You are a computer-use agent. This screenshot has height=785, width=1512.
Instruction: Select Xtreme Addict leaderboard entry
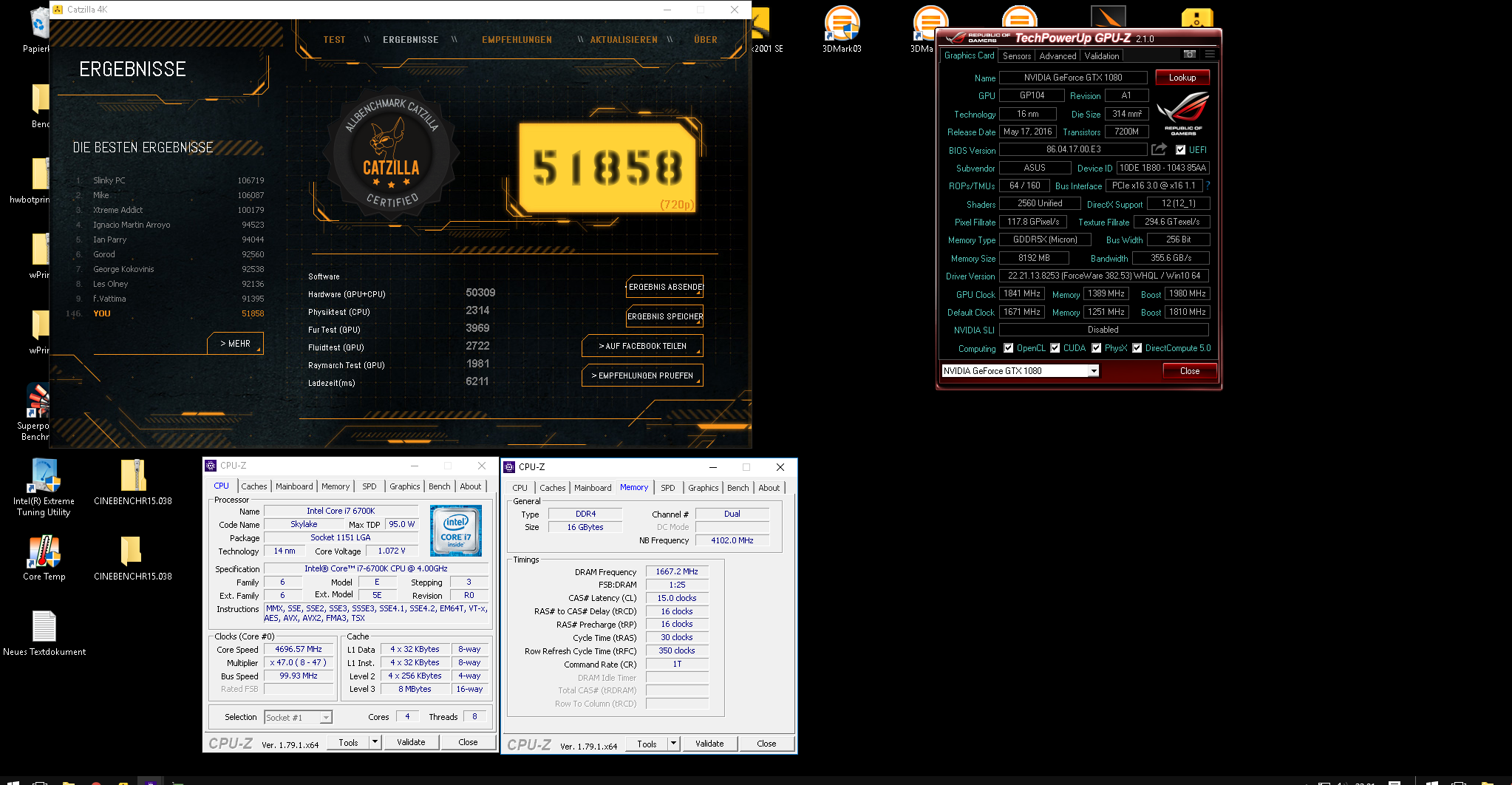[x=170, y=210]
